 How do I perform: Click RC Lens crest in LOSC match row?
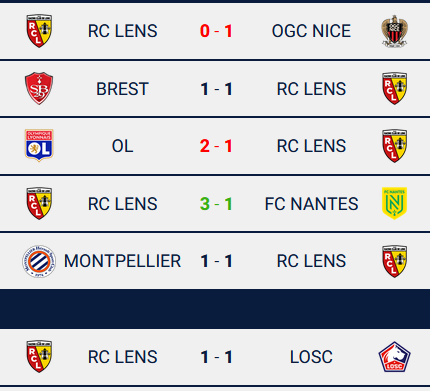pyautogui.click(x=39, y=356)
